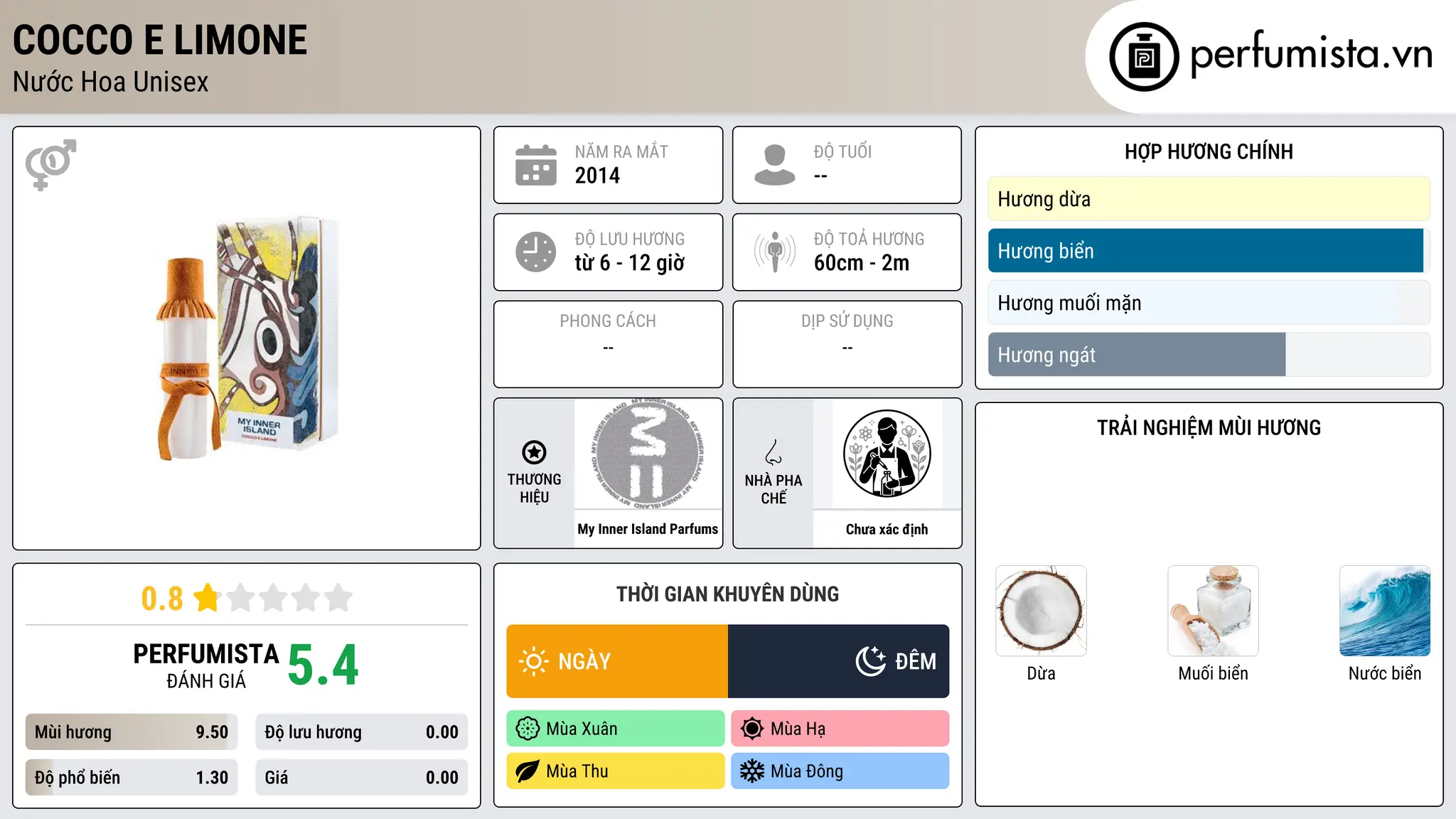Click the 5.4 Perfumista score
Viewport: 1456px width, 819px height.
[x=323, y=665]
